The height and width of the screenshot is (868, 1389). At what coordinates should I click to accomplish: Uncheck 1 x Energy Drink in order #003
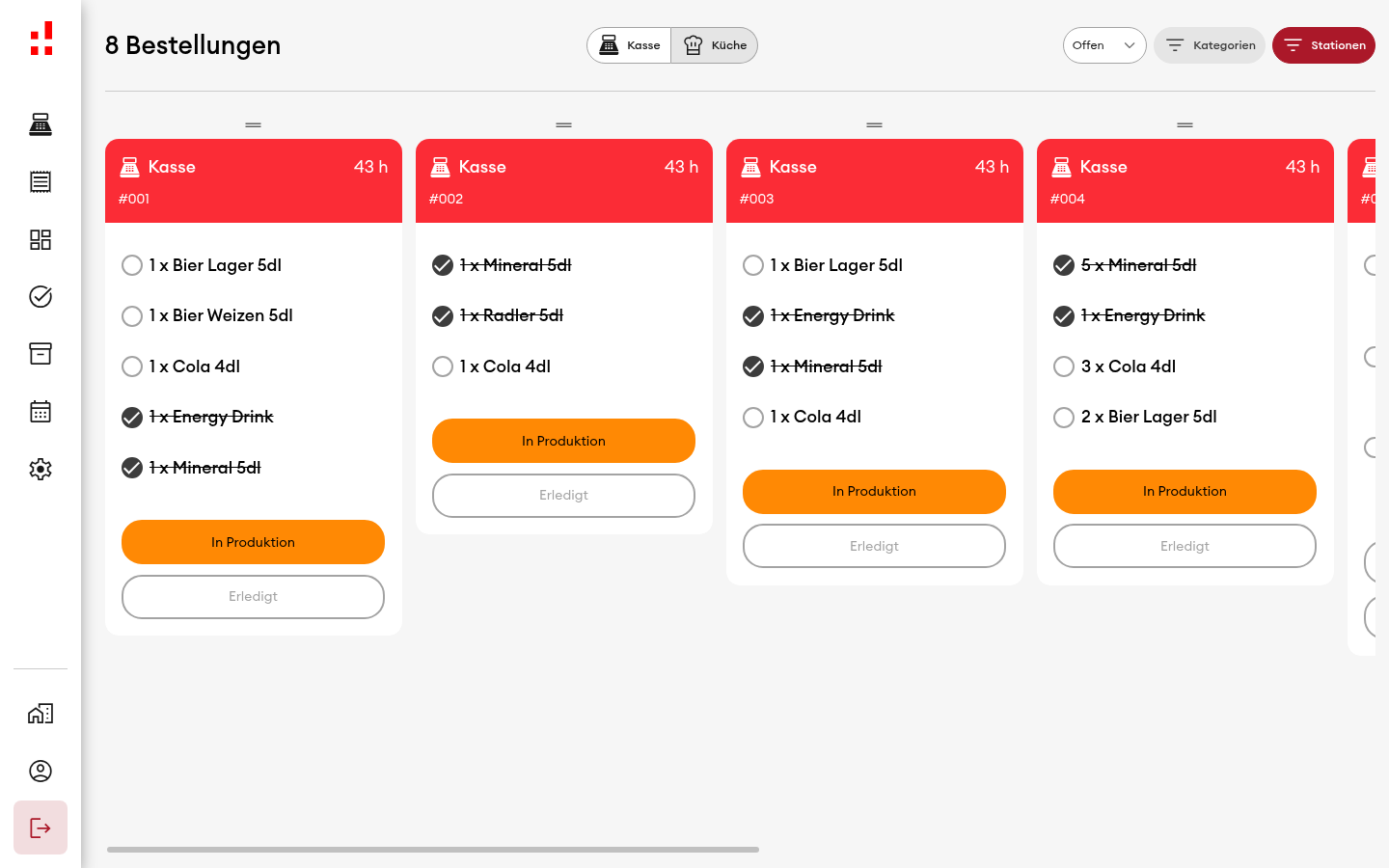(x=753, y=316)
